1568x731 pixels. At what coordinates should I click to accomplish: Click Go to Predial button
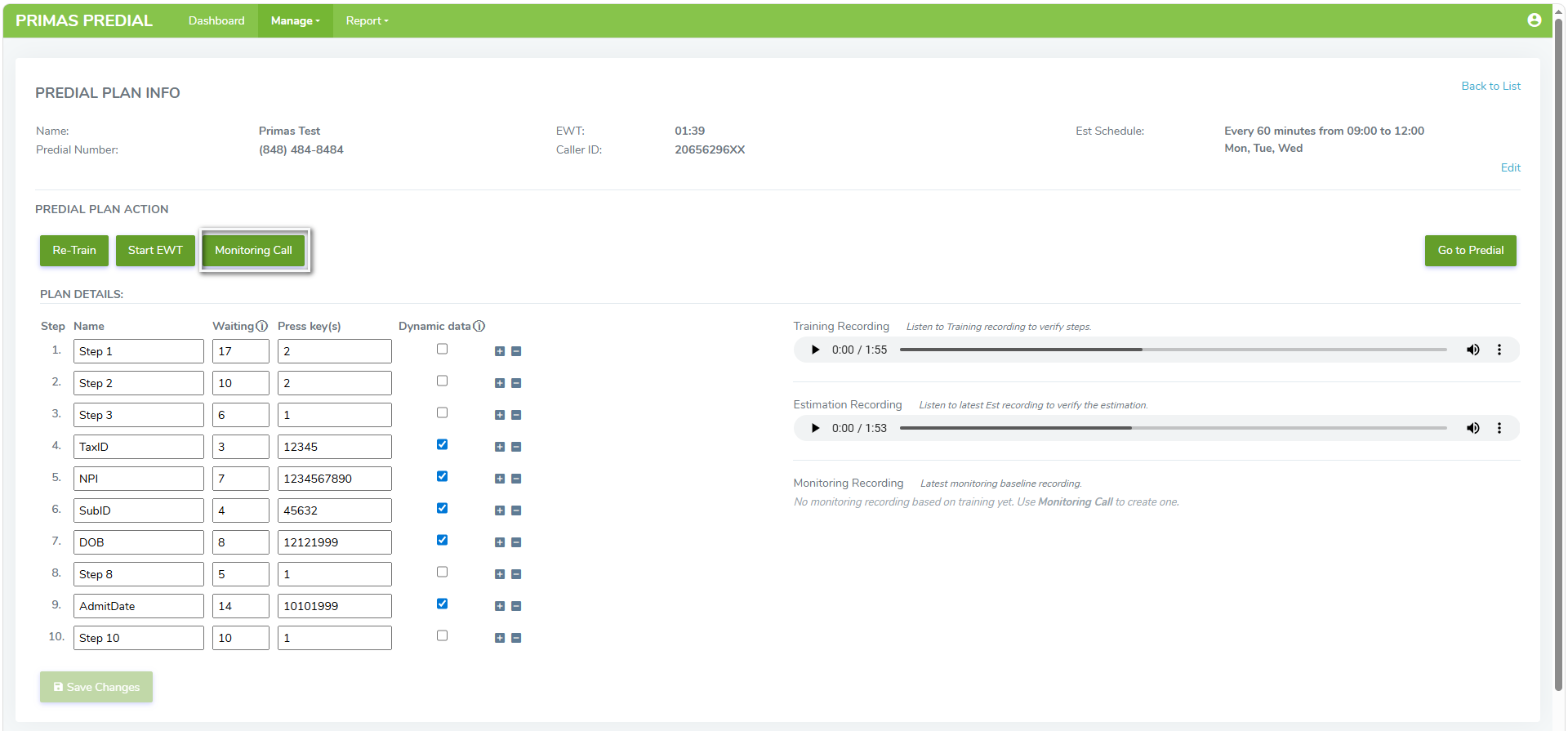click(1470, 251)
